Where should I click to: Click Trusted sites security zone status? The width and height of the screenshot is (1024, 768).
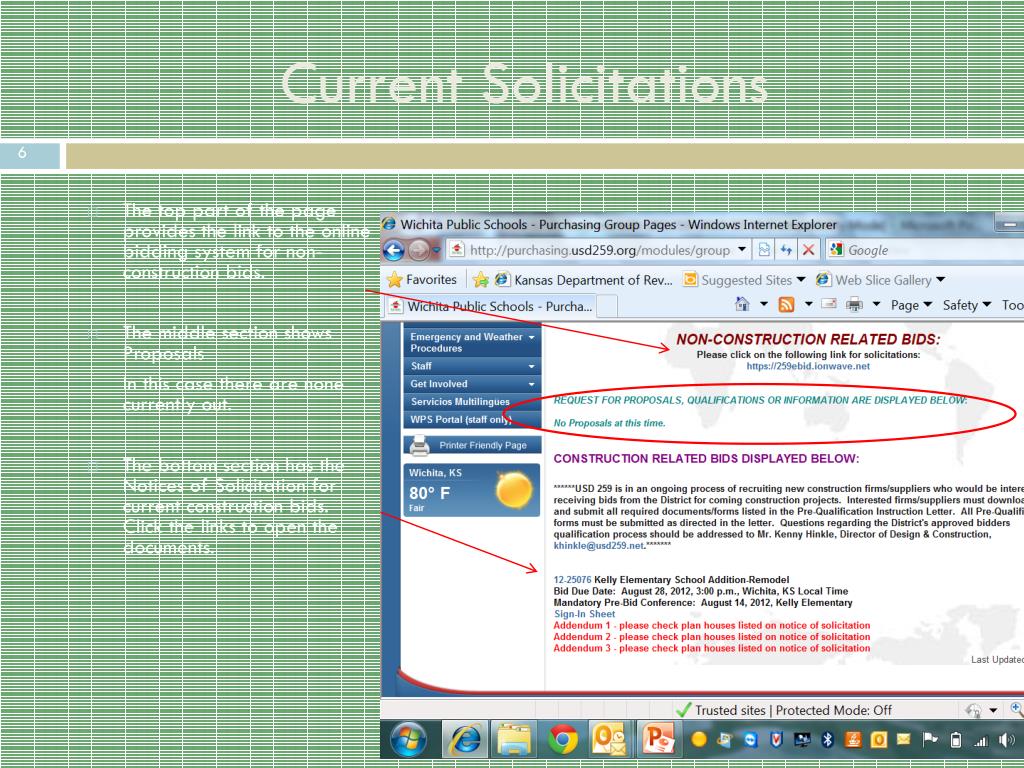784,710
